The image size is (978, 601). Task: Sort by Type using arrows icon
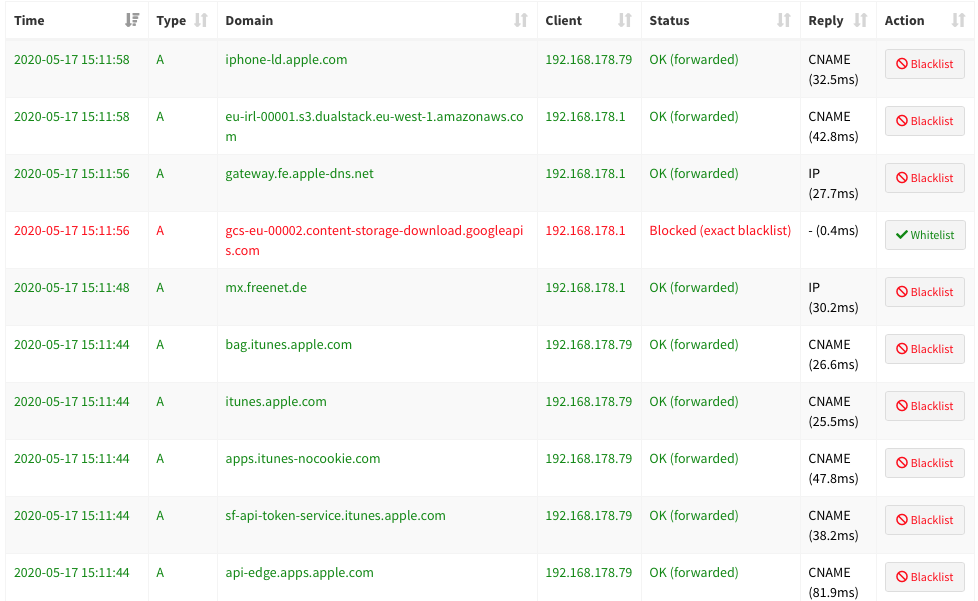coord(201,20)
